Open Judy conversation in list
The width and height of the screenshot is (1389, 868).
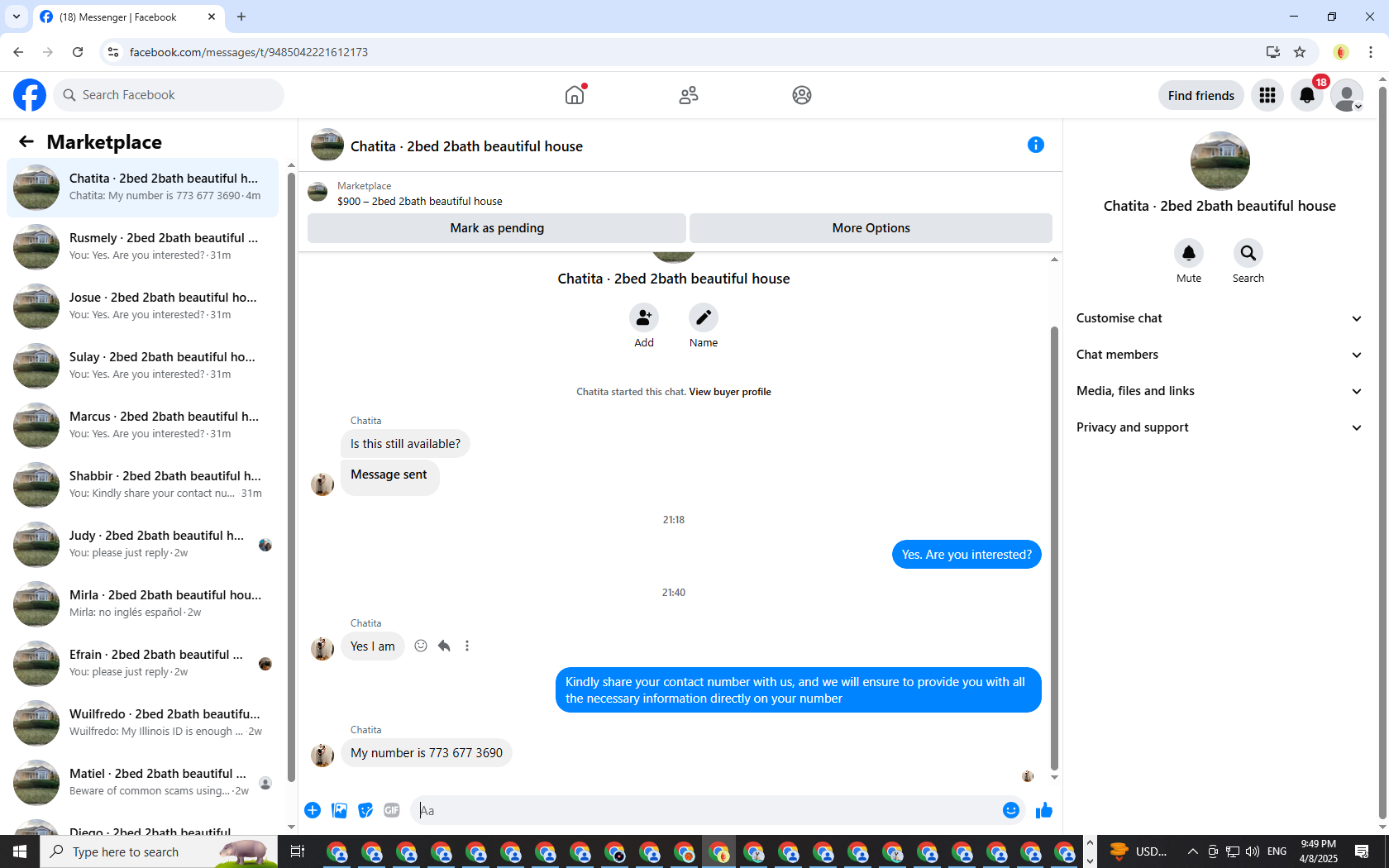142,545
